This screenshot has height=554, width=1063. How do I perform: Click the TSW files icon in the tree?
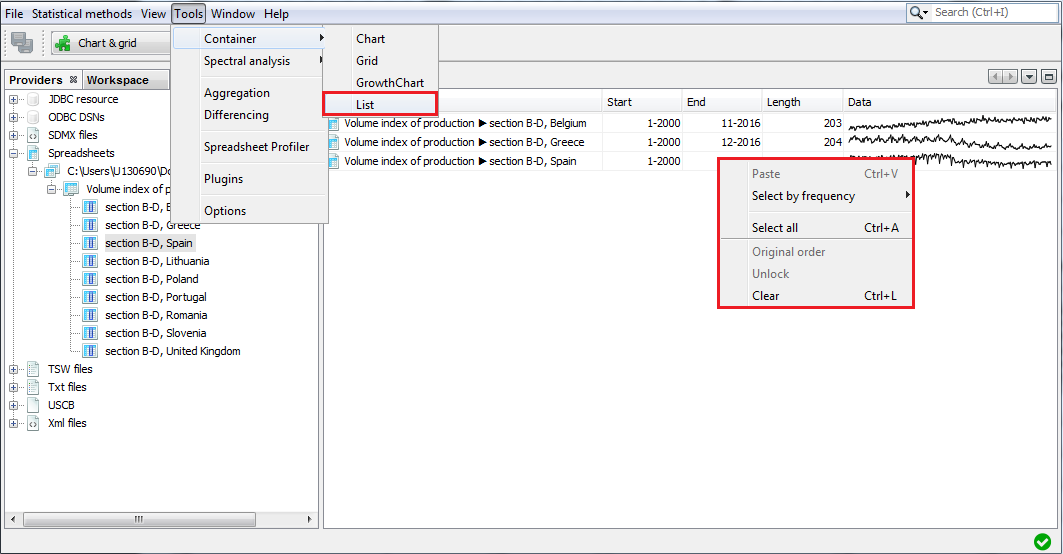pyautogui.click(x=35, y=369)
